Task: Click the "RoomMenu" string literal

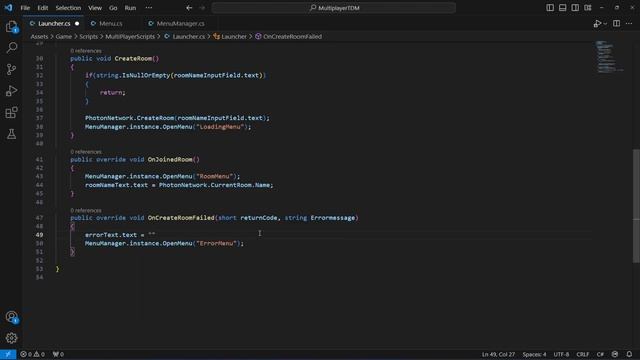Action: (215, 176)
